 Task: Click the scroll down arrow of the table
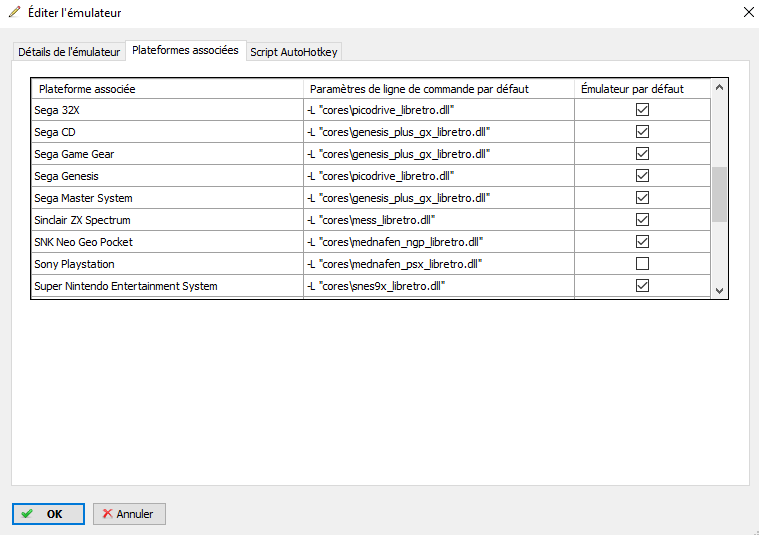coord(719,290)
